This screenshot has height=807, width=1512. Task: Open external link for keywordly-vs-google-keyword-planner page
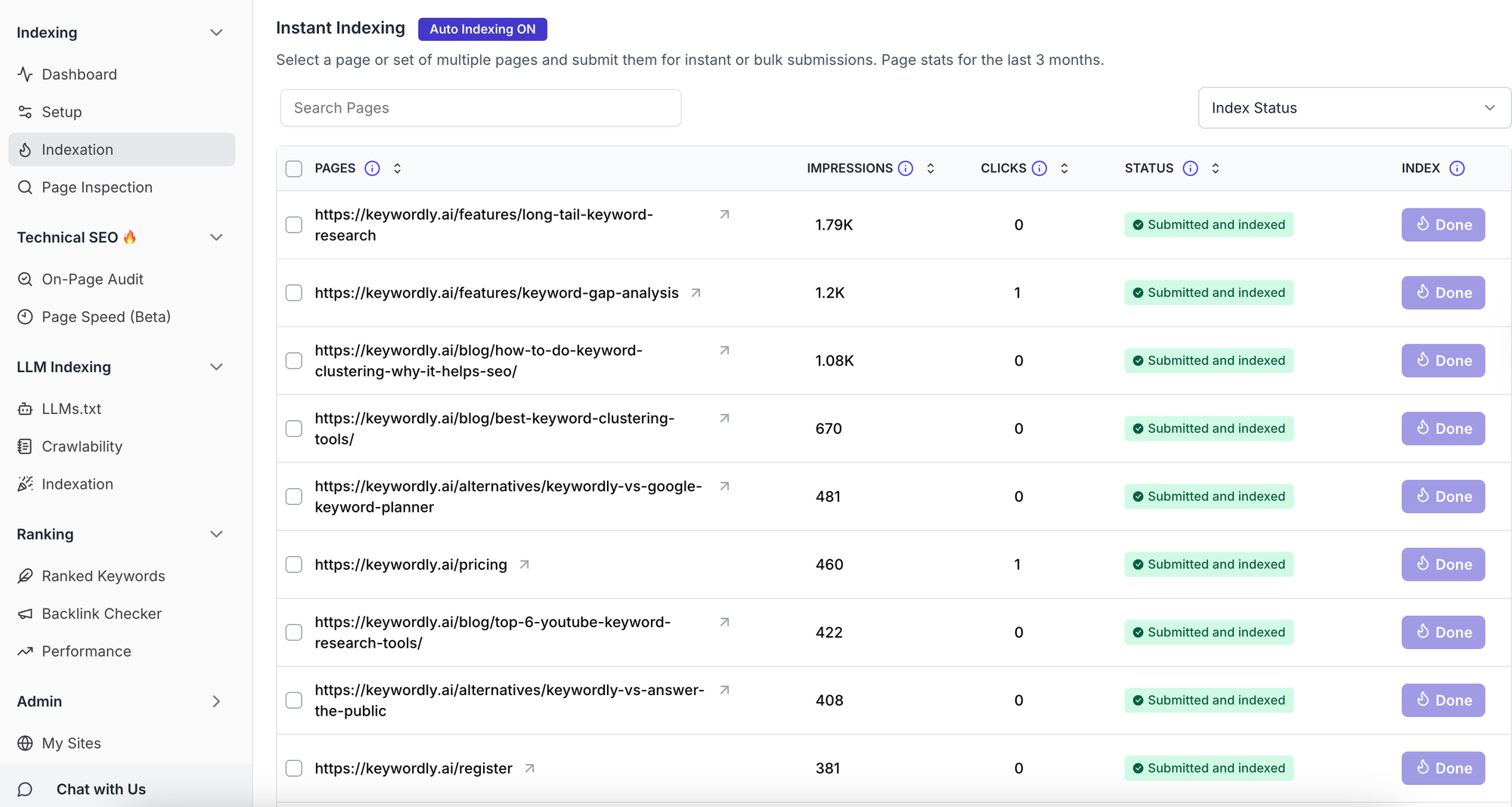[724, 487]
